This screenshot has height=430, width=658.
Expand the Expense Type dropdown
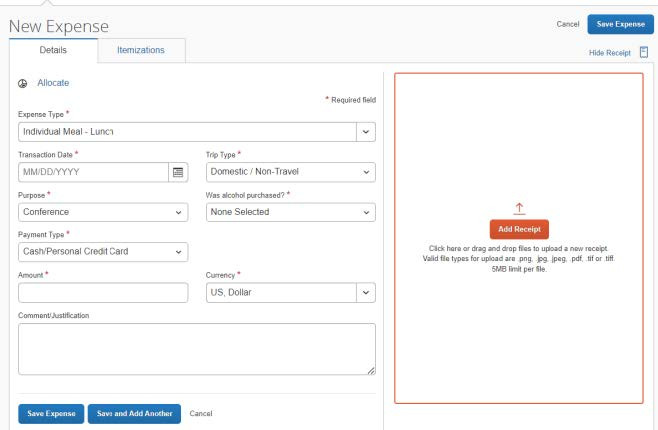(x=365, y=132)
